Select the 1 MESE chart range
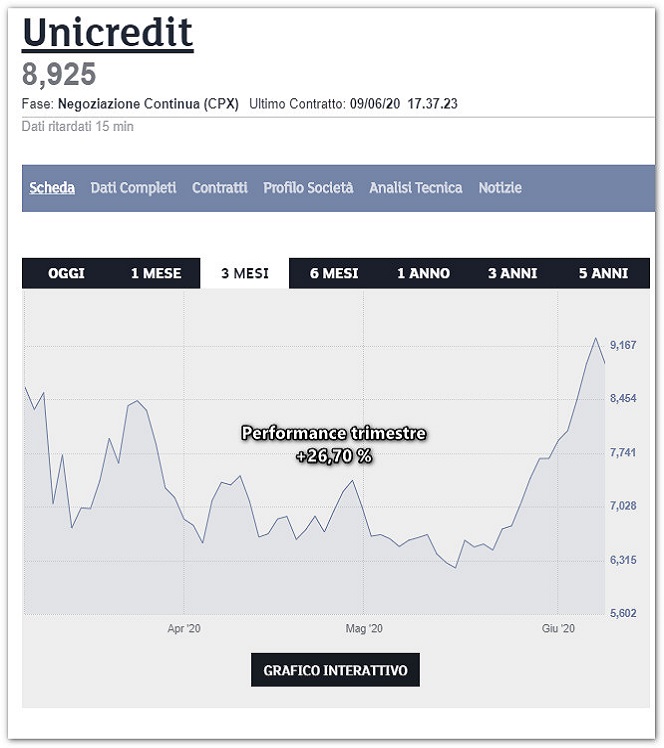Screen dimensions: 664x748 pyautogui.click(x=156, y=273)
